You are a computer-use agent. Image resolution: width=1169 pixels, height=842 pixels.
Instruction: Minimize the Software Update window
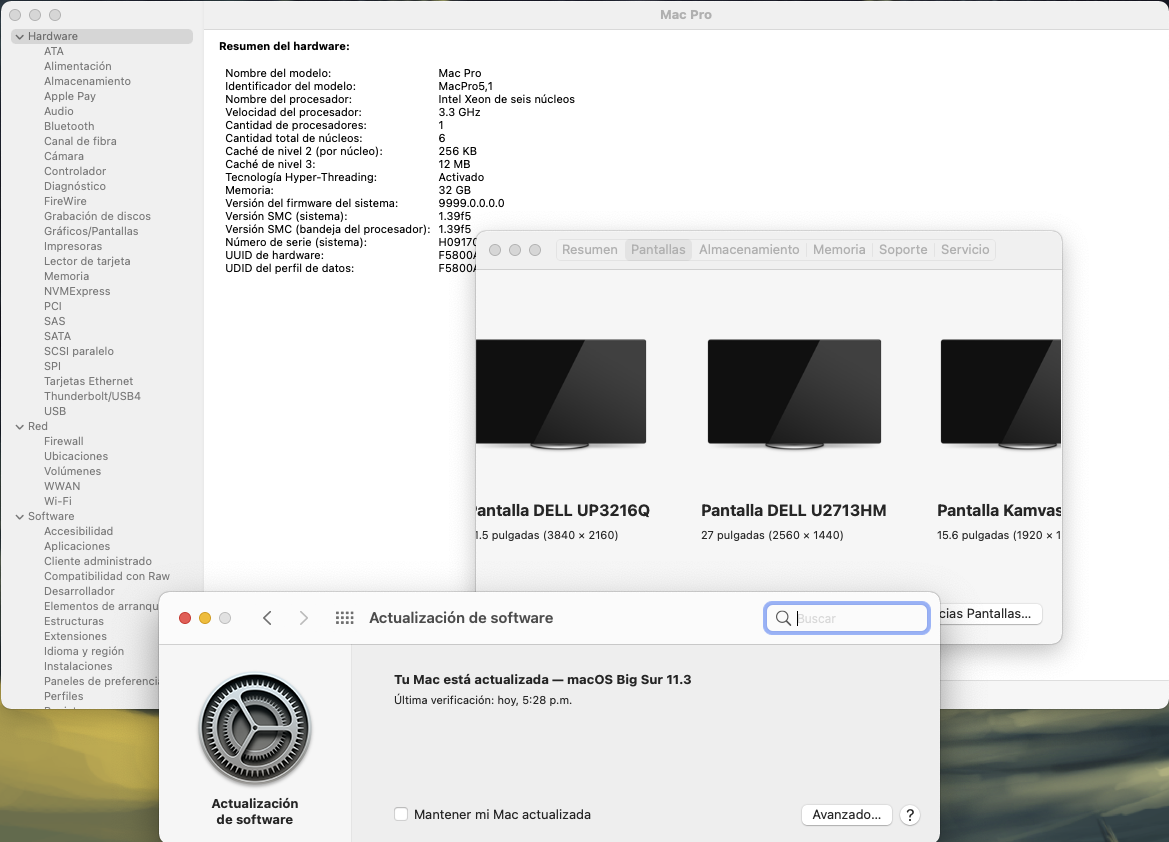[205, 618]
